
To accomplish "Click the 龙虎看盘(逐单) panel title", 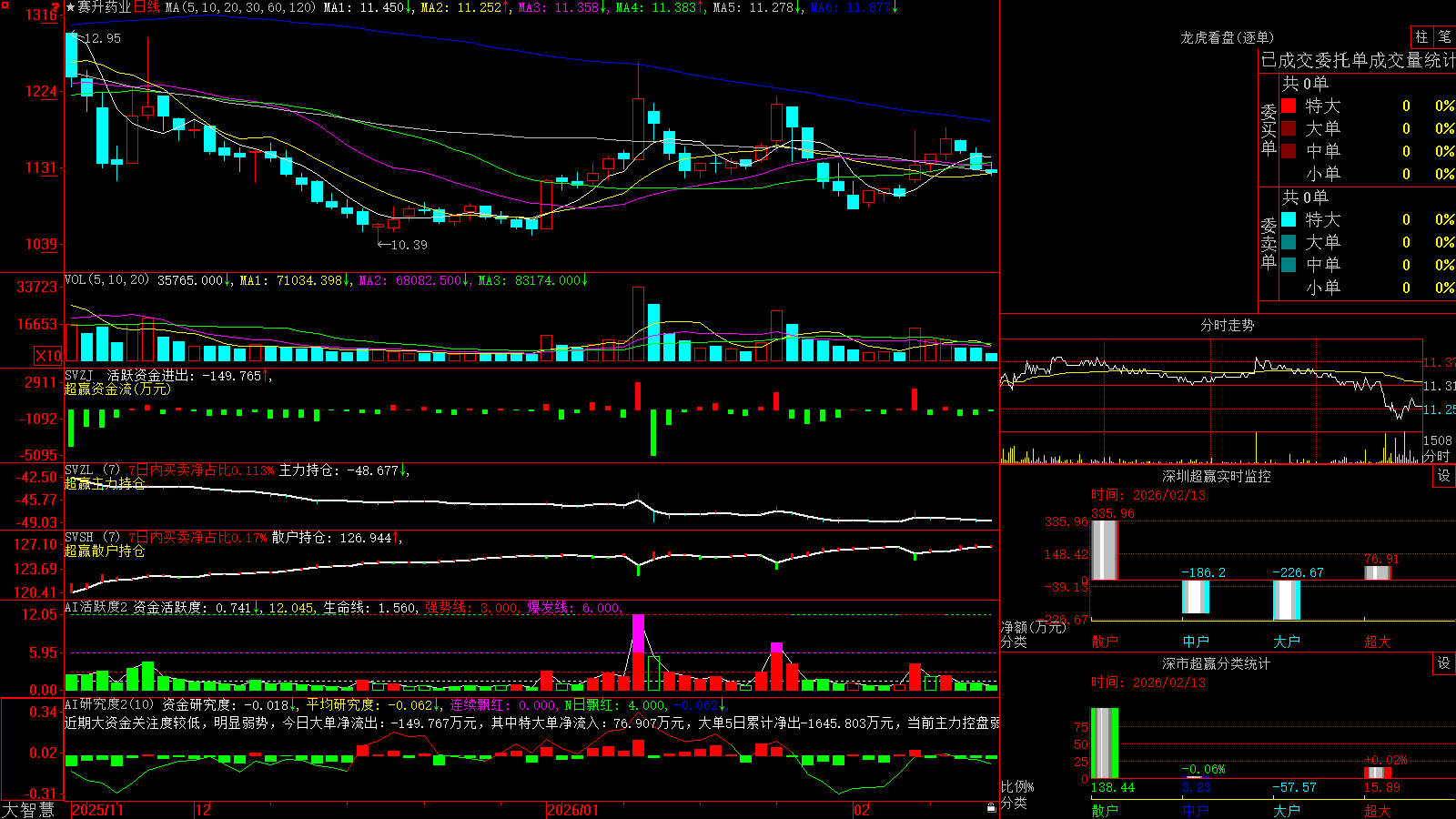I will pos(1227,37).
